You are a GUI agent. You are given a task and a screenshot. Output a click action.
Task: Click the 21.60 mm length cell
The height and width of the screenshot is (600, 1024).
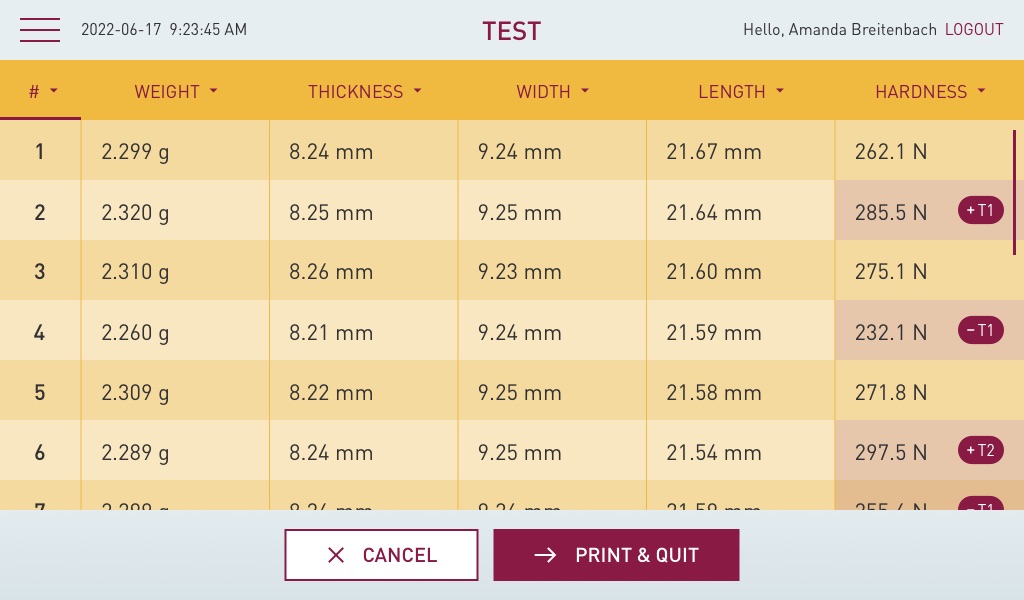714,272
